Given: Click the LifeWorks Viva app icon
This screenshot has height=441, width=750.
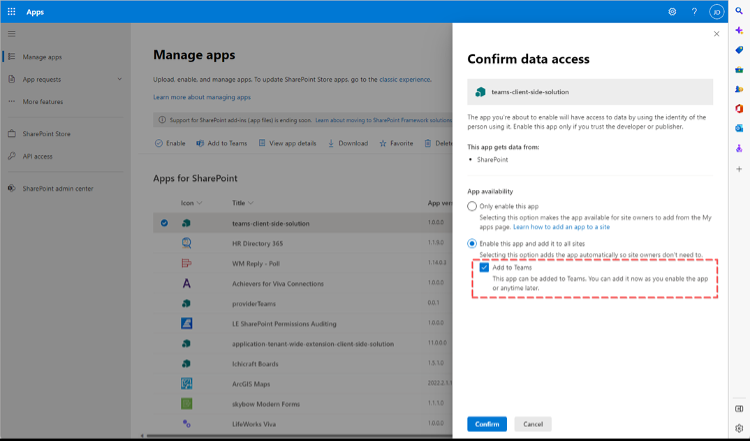Looking at the screenshot, I should [187, 424].
